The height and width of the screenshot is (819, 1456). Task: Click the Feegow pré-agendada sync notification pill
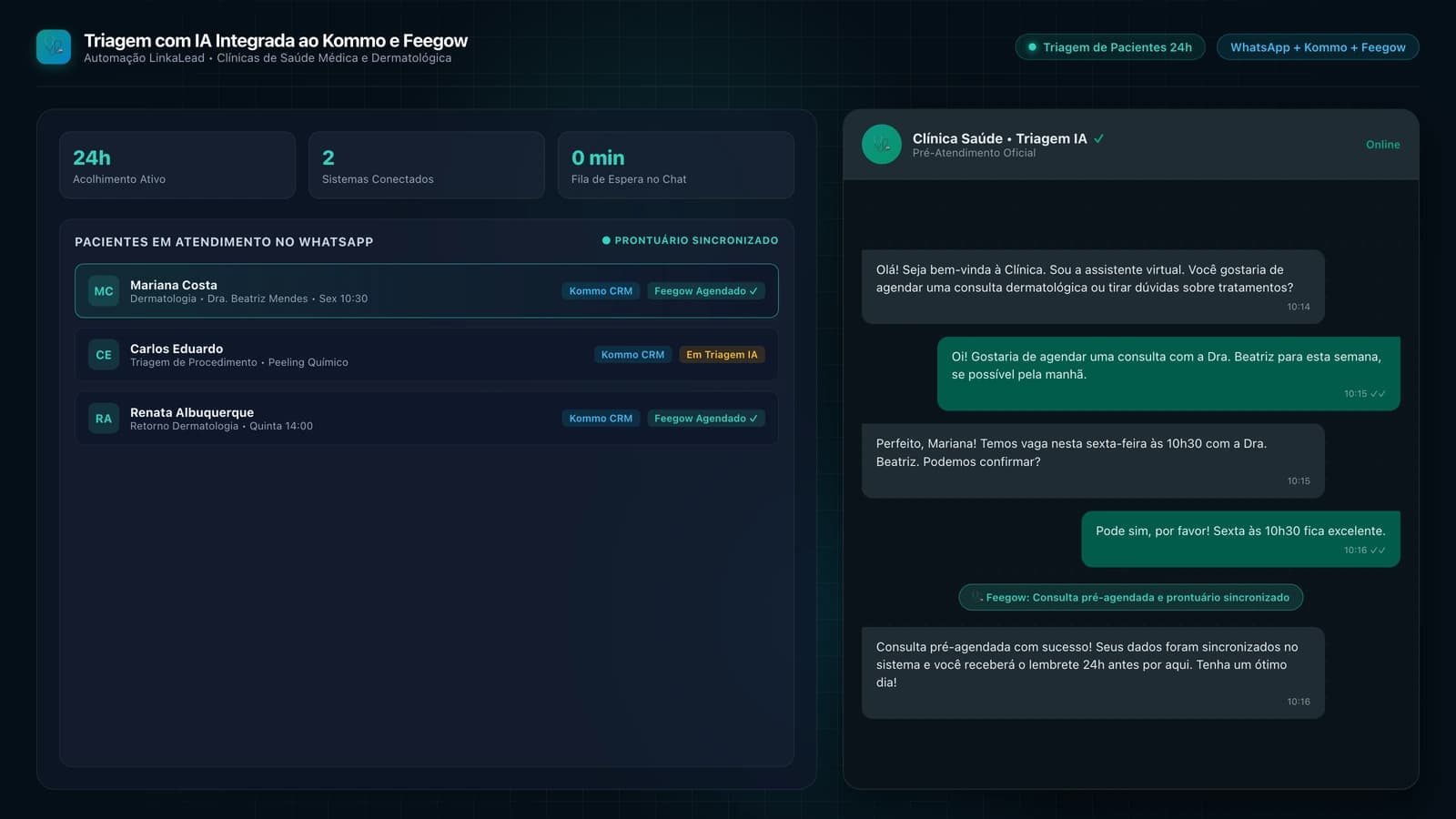coord(1131,598)
